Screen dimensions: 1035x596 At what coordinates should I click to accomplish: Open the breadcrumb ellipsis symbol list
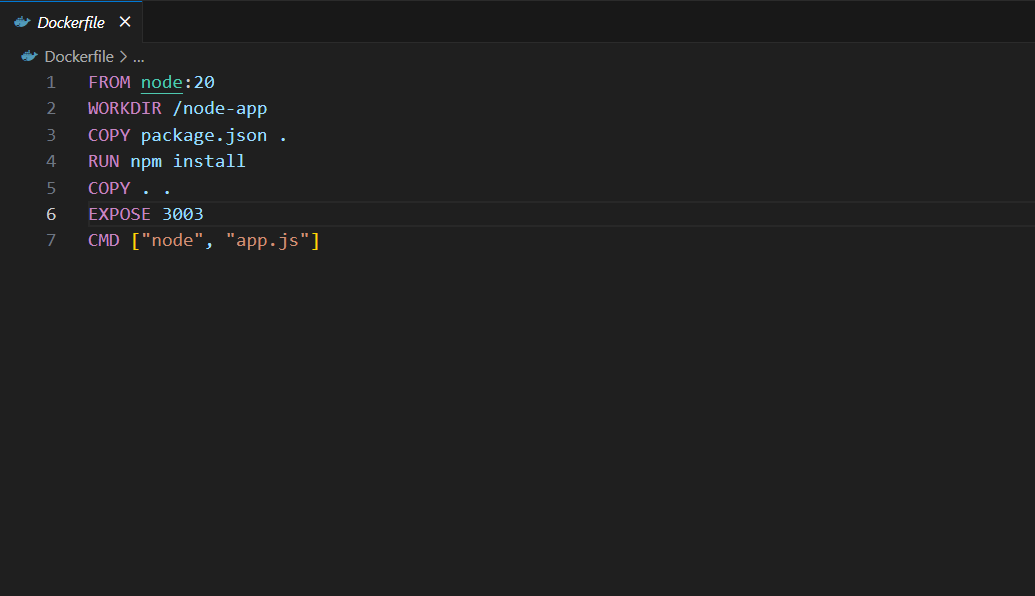139,57
